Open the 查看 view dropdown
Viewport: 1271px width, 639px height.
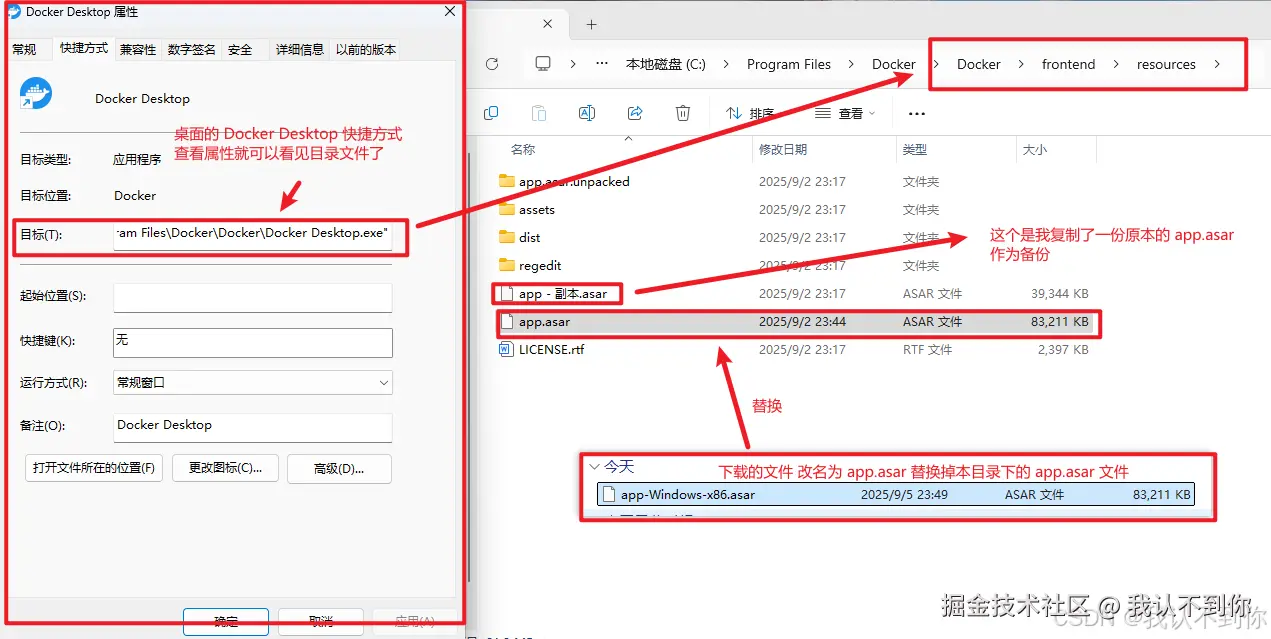(x=845, y=113)
